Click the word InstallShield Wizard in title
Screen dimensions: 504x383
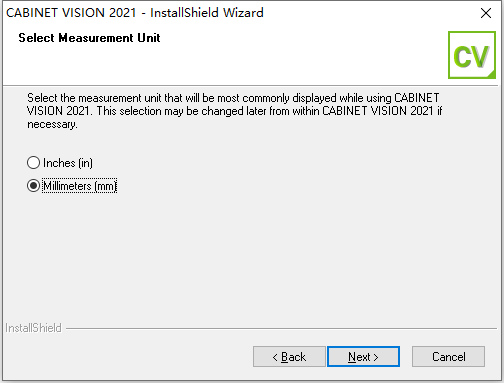click(x=207, y=13)
